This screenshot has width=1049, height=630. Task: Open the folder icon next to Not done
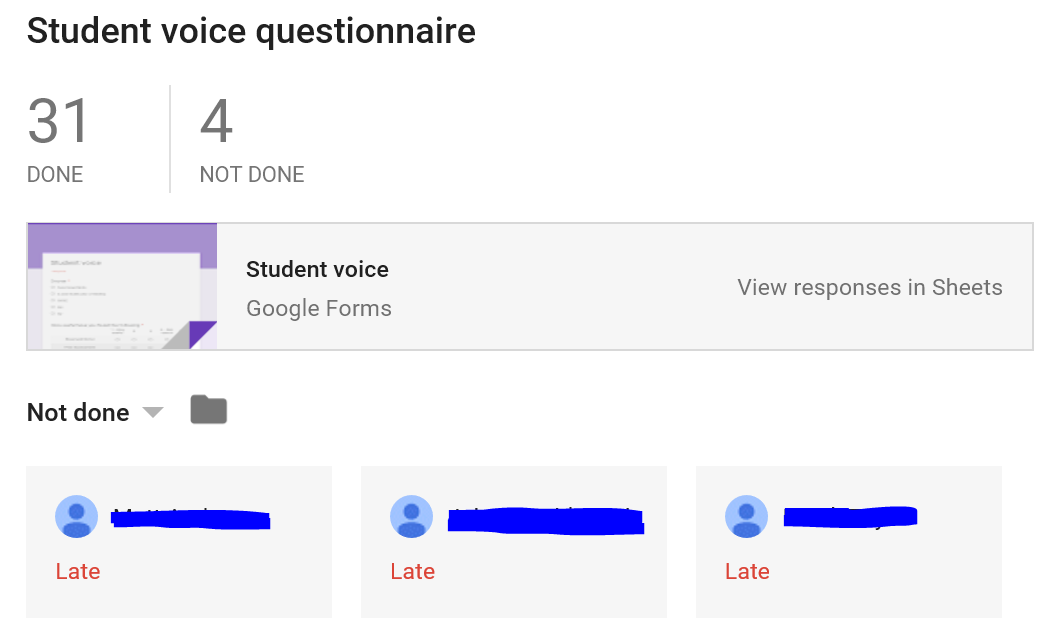click(208, 410)
